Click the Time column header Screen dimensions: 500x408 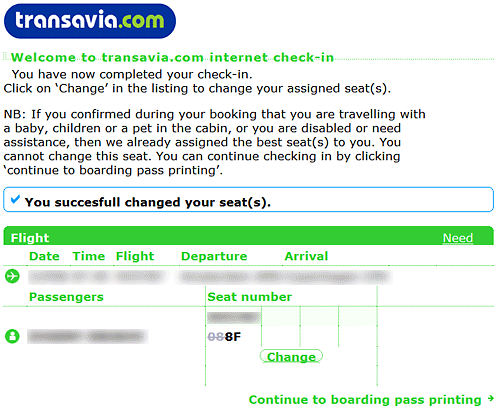pyautogui.click(x=89, y=256)
